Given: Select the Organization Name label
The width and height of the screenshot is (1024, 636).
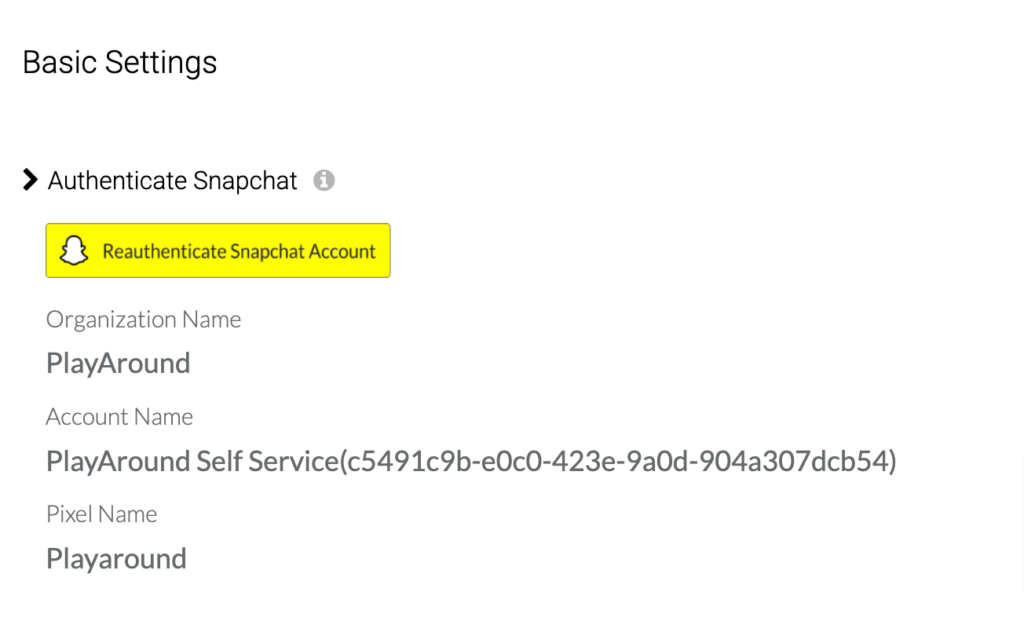Looking at the screenshot, I should click(x=143, y=320).
